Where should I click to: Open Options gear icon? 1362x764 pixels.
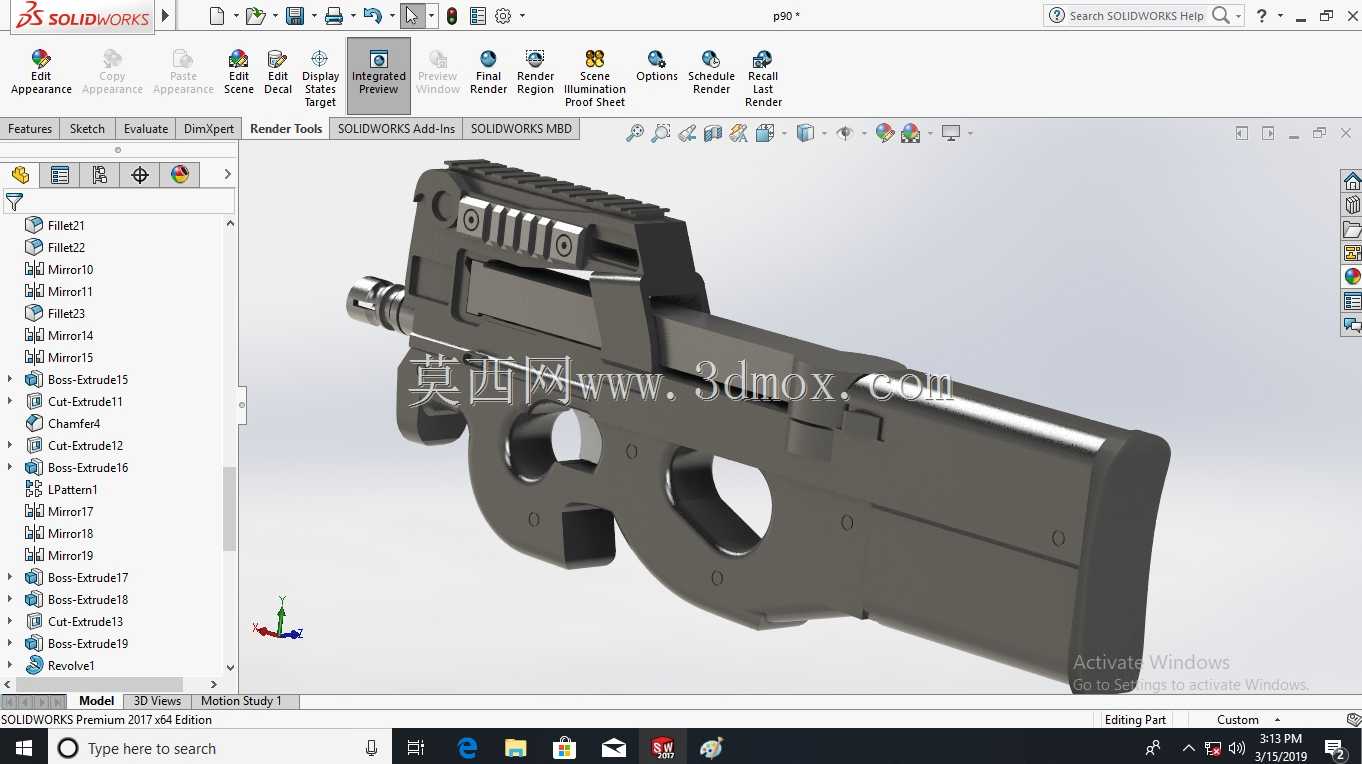pos(503,16)
